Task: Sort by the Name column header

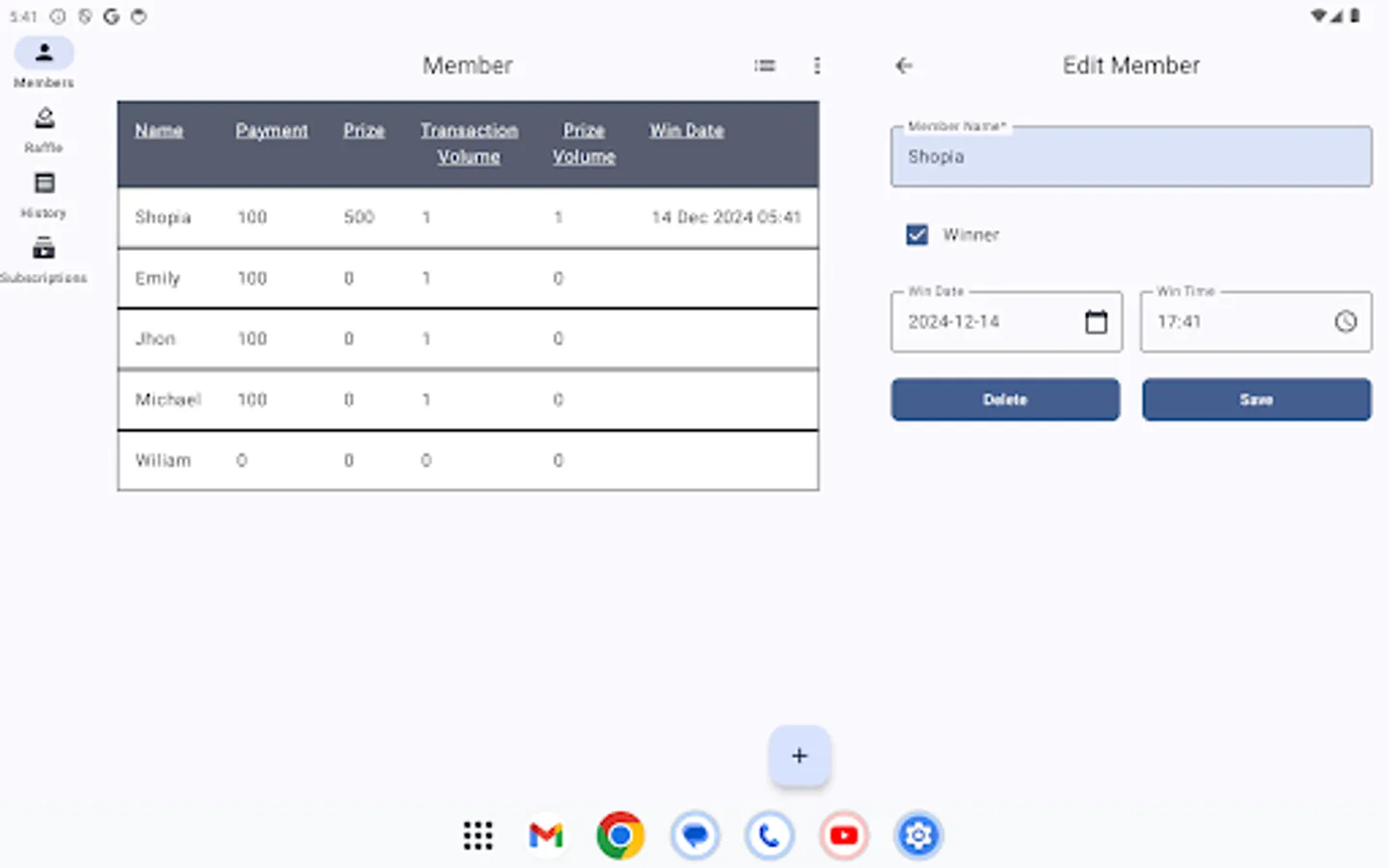Action: (159, 130)
